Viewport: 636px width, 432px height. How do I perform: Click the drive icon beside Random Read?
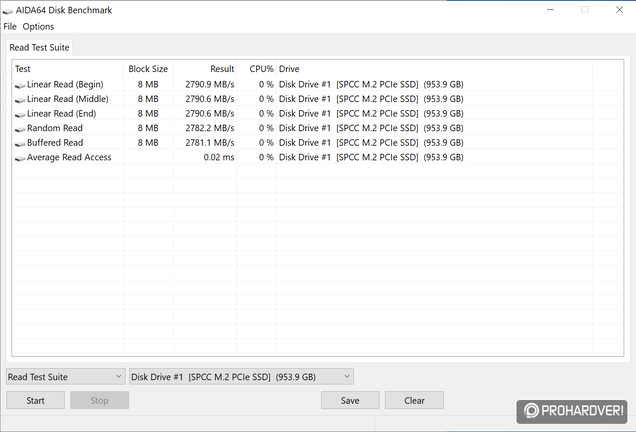pyautogui.click(x=20, y=129)
